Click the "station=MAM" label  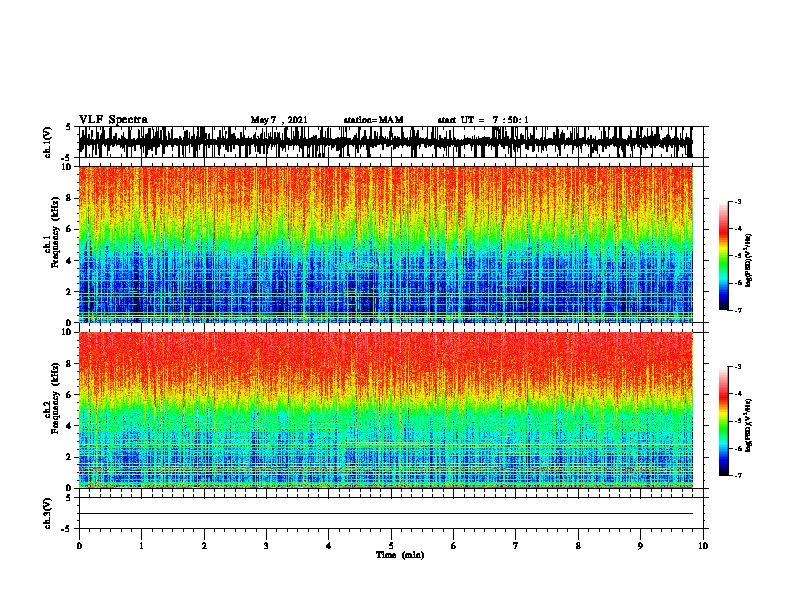[373, 120]
